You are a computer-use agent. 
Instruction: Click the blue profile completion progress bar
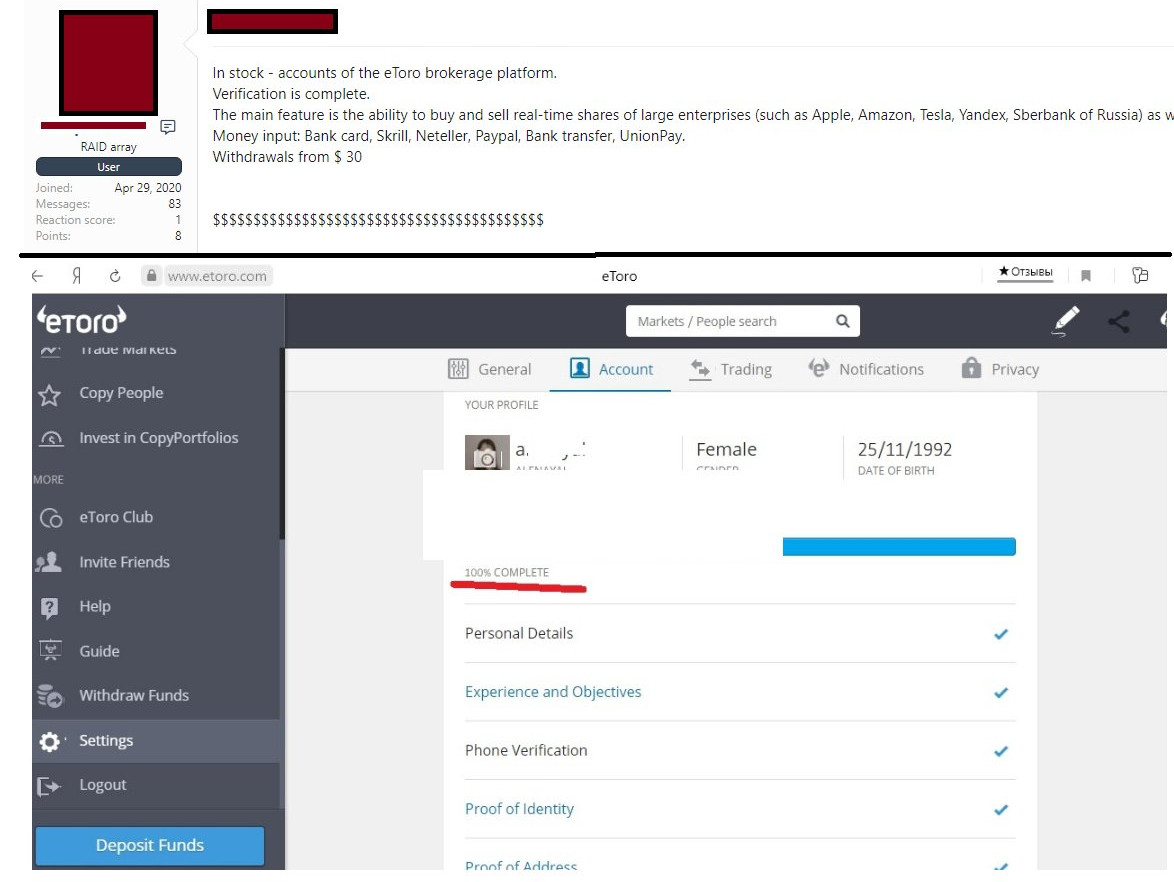(898, 547)
